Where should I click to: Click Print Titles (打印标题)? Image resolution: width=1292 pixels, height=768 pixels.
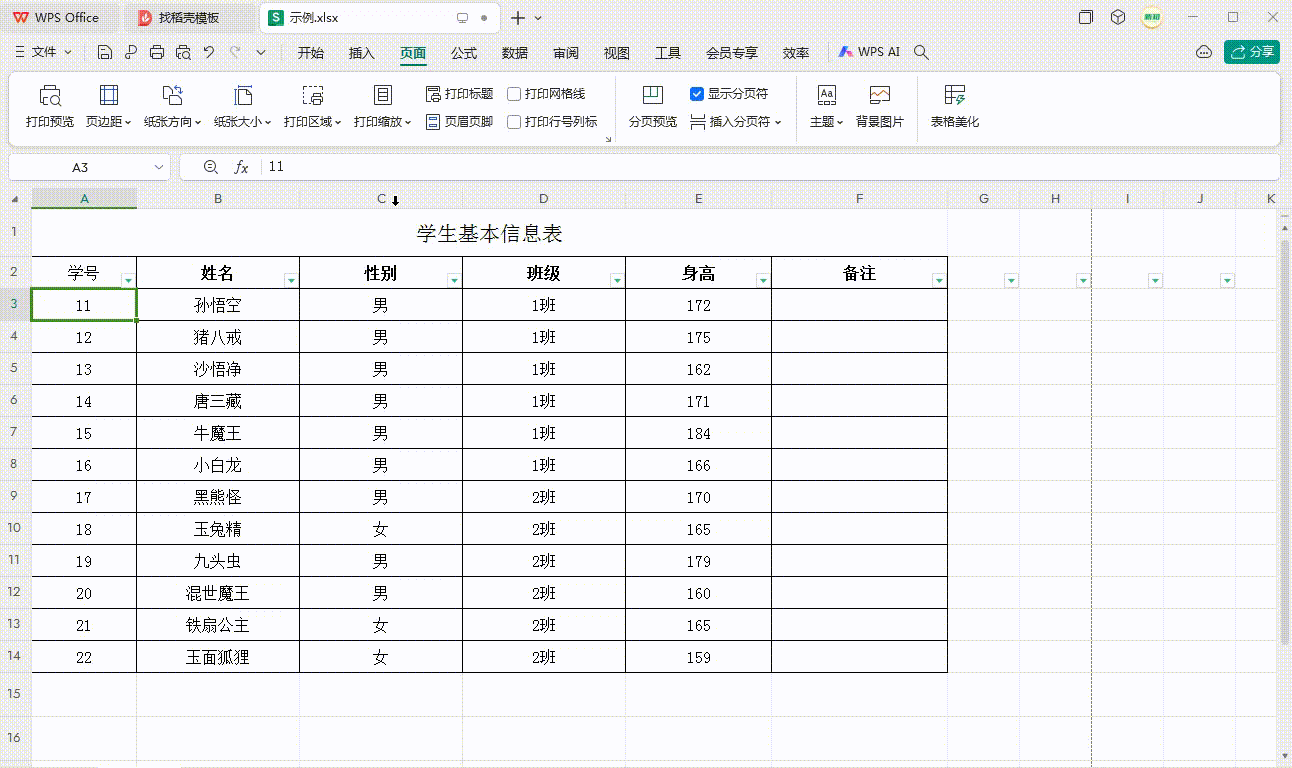coord(460,94)
